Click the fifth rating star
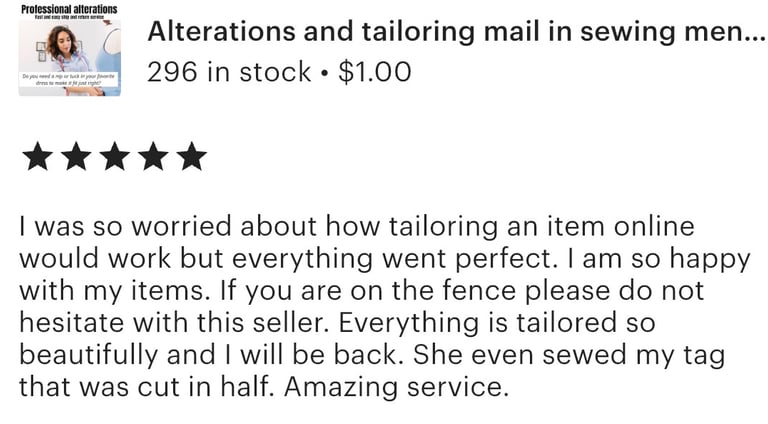 tap(192, 156)
